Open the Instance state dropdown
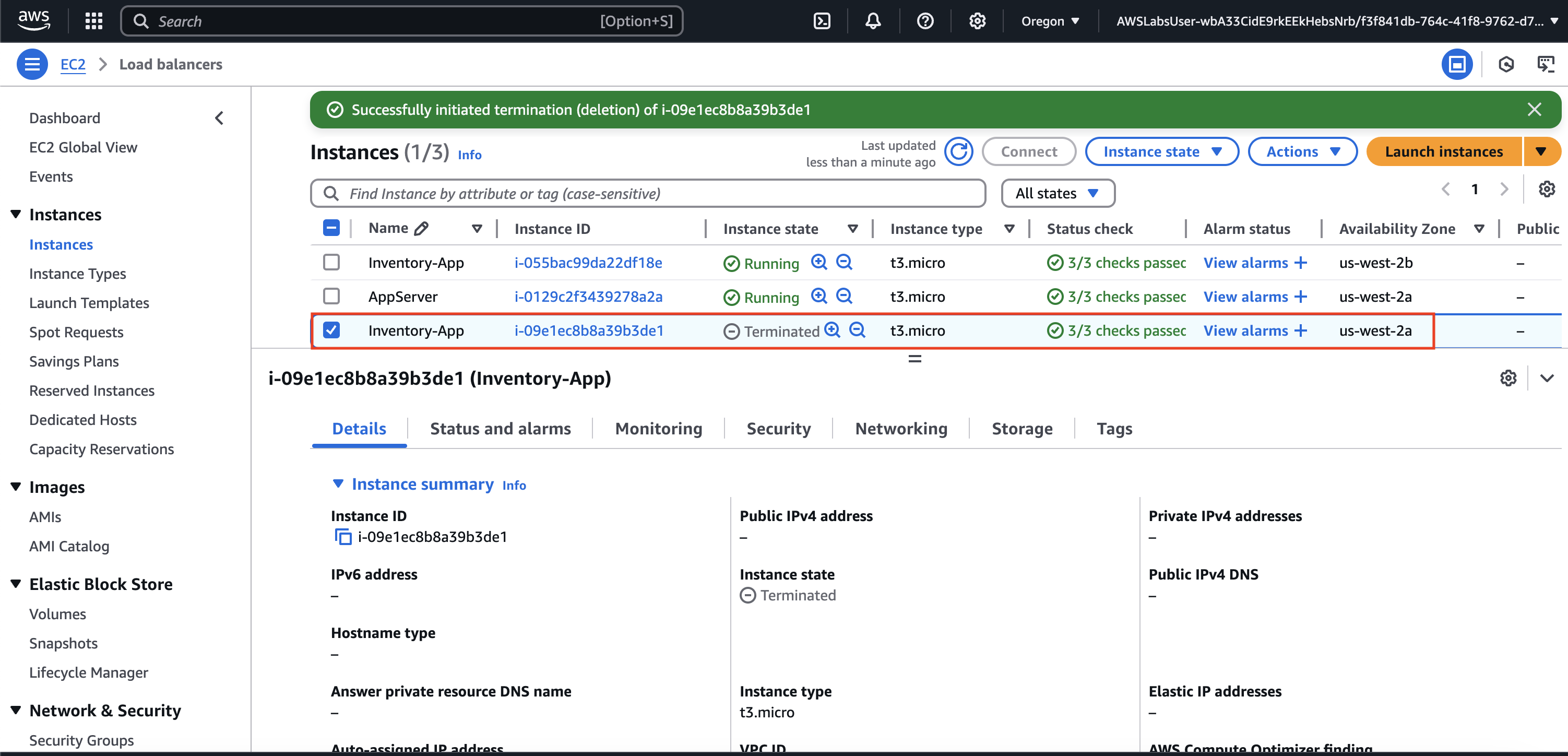Screen dimensions: 1568x756 point(1161,151)
